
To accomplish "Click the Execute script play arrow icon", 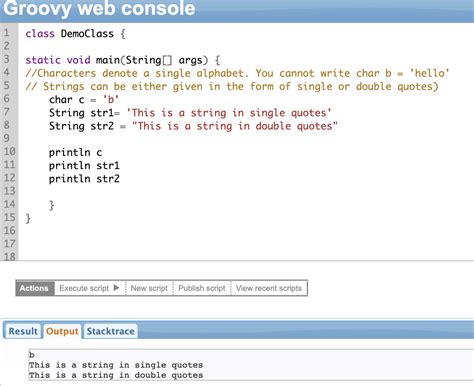I will coord(116,288).
